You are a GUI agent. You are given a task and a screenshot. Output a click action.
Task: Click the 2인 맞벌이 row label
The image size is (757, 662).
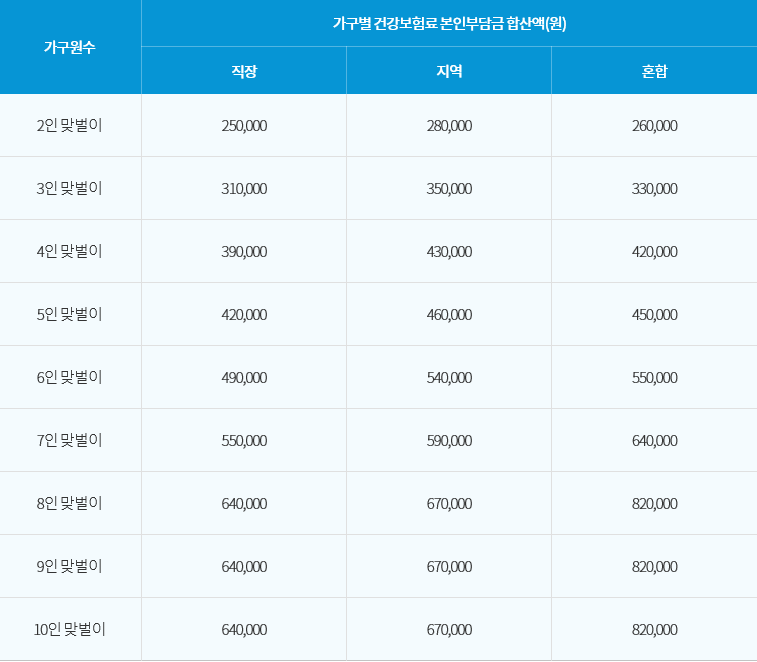[x=70, y=126]
